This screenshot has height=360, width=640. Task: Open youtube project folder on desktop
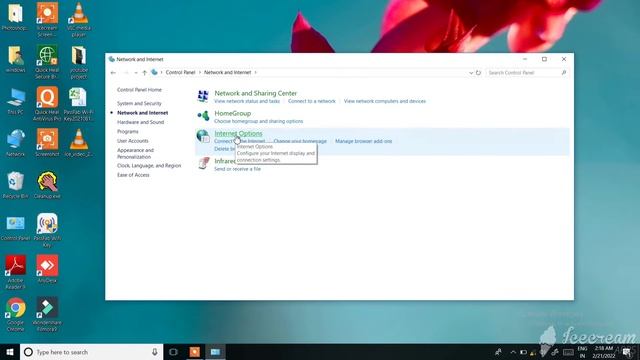point(79,62)
